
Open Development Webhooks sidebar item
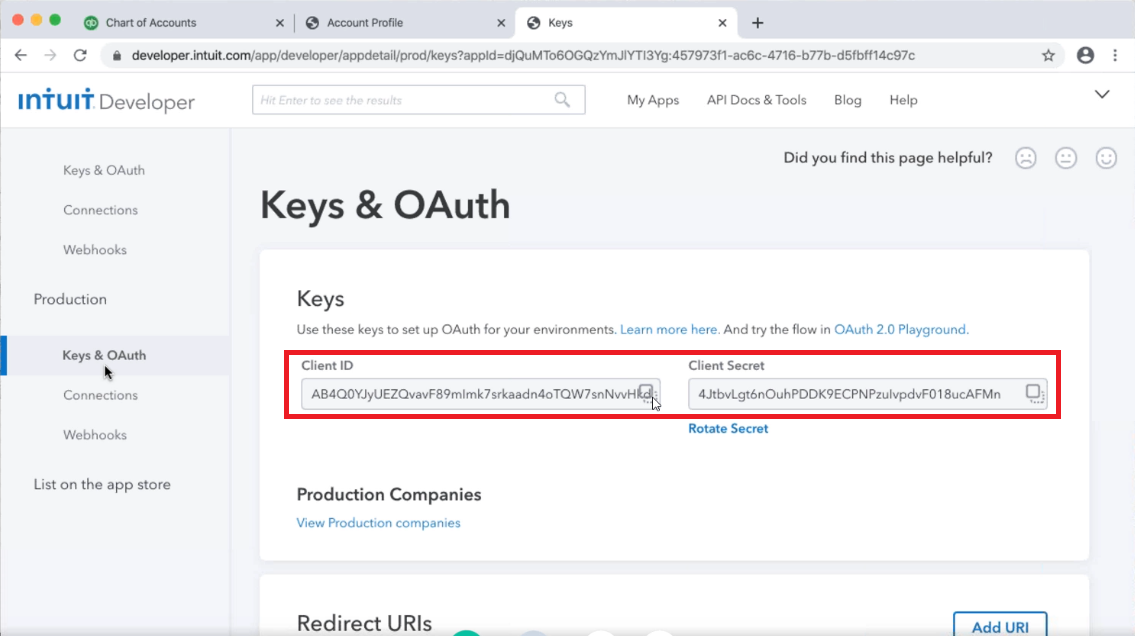tap(95, 250)
